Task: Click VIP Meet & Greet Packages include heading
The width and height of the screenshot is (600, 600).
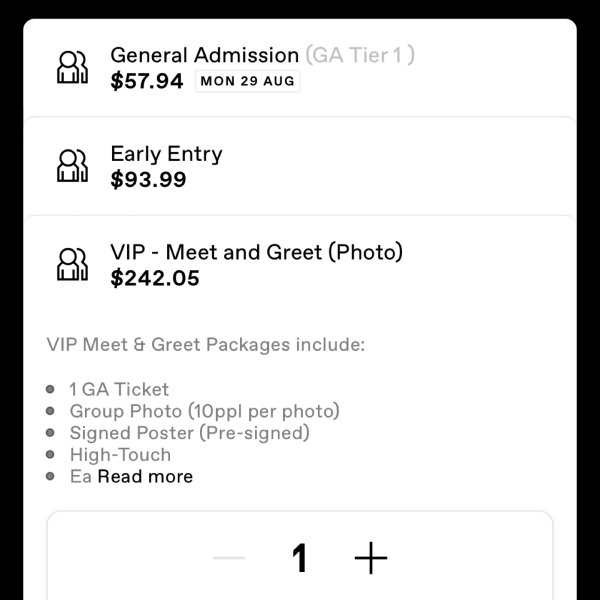Action: coord(206,344)
